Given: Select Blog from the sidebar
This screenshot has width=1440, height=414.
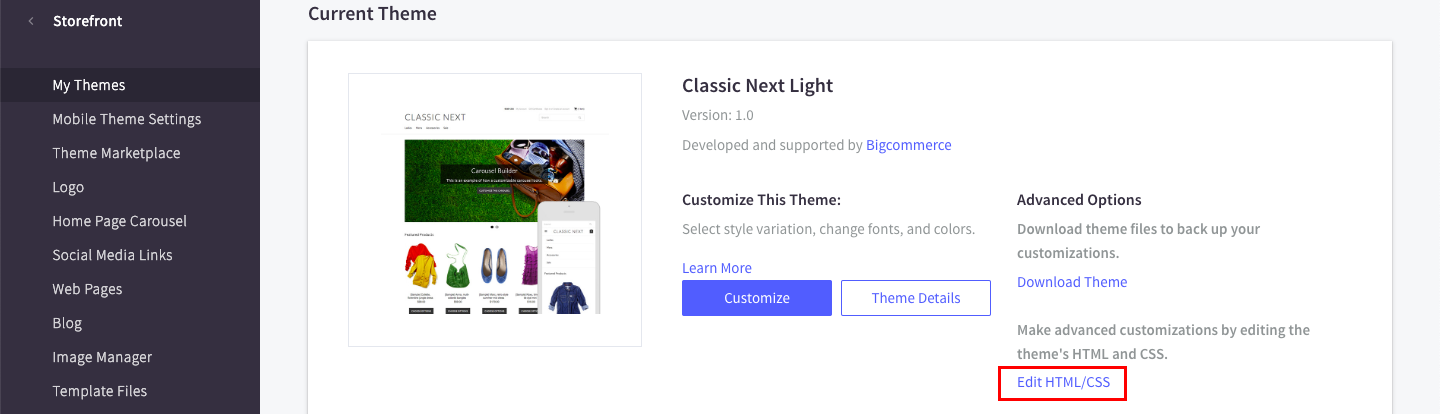Looking at the screenshot, I should (67, 323).
